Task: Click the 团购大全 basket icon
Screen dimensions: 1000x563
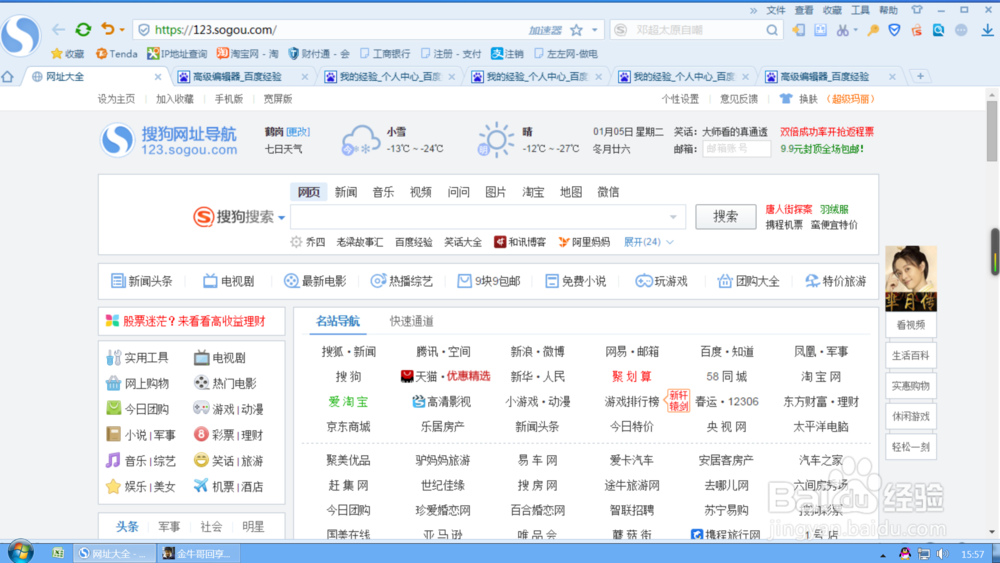Action: pos(724,281)
